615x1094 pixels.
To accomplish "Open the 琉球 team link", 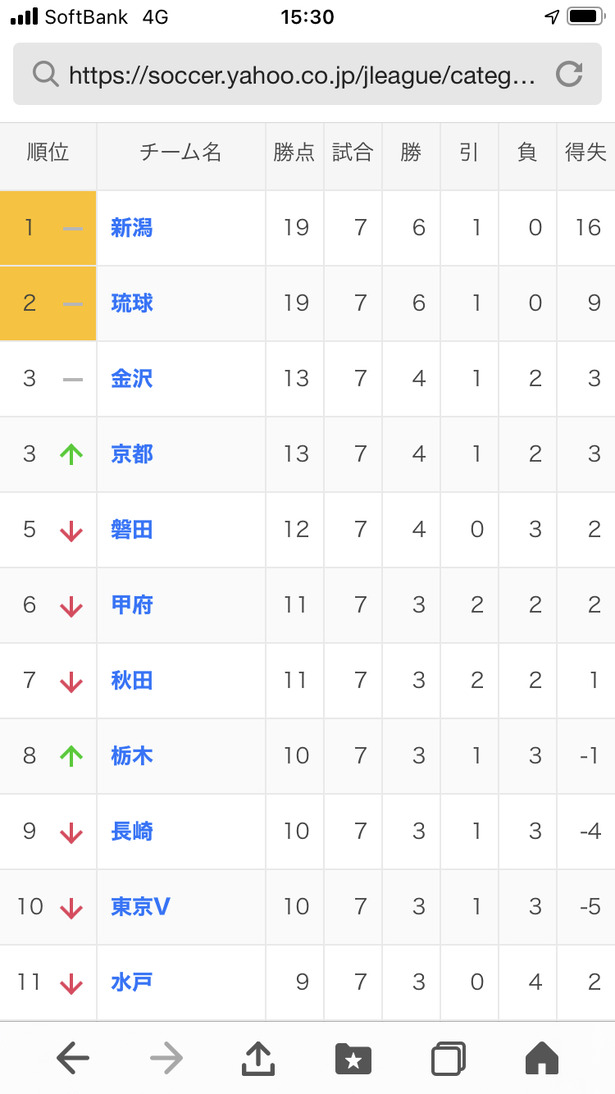I will click(x=132, y=303).
